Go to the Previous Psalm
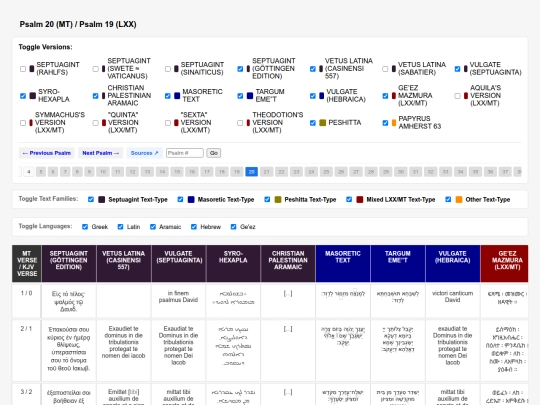Image resolution: width=540 pixels, height=405 pixels. point(46,153)
